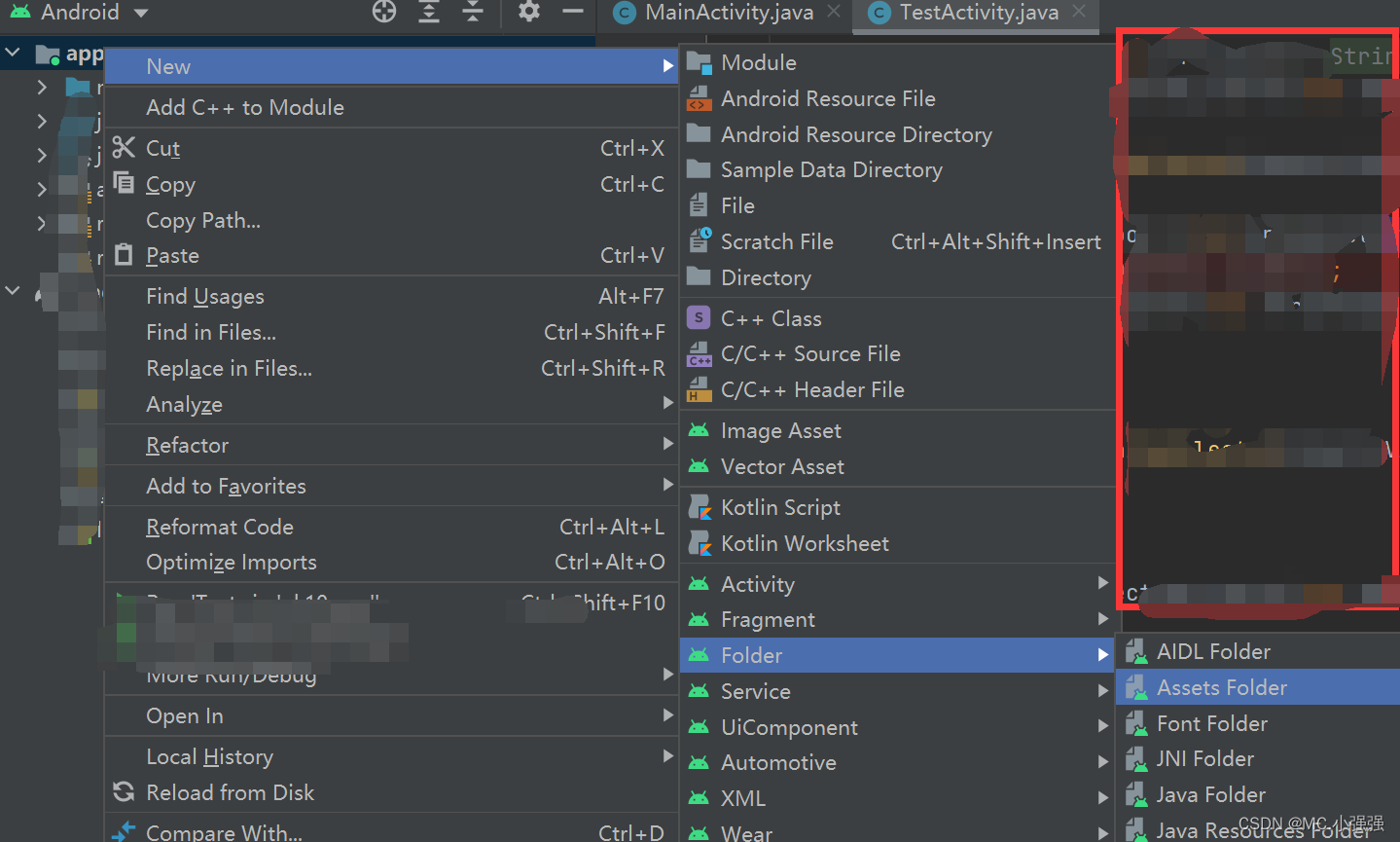1400x842 pixels.
Task: Click the Collapse All toolbar icon
Action: point(473,12)
